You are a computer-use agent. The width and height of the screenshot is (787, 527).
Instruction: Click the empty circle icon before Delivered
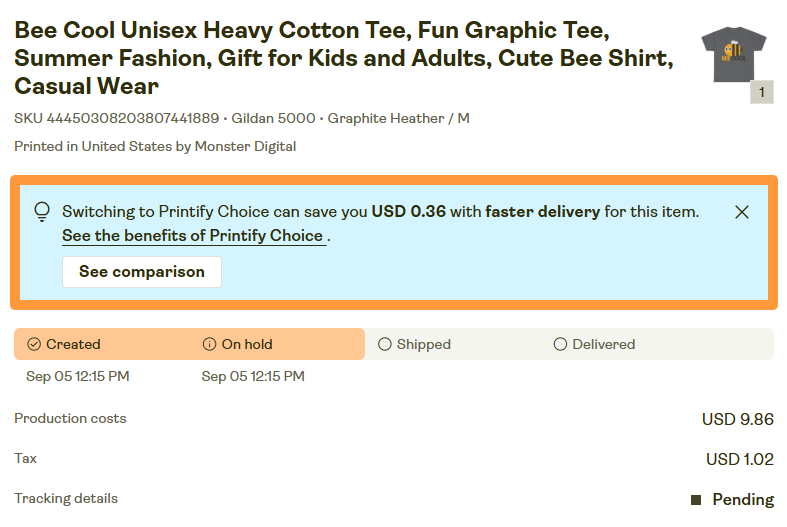tap(560, 344)
